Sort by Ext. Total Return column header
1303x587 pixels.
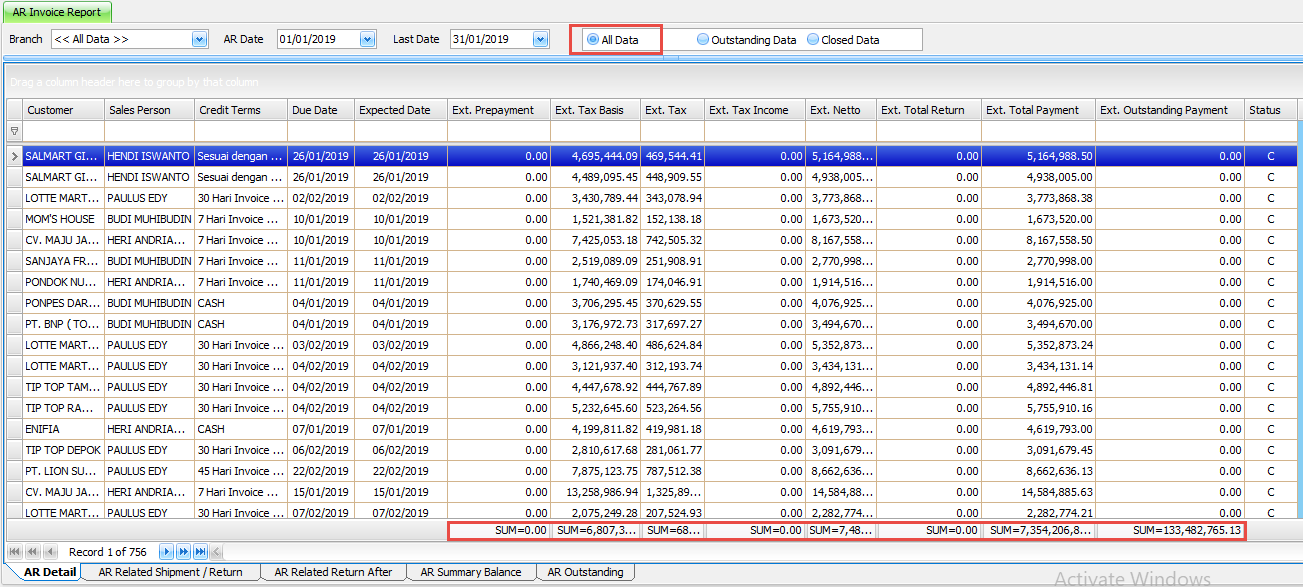(929, 110)
